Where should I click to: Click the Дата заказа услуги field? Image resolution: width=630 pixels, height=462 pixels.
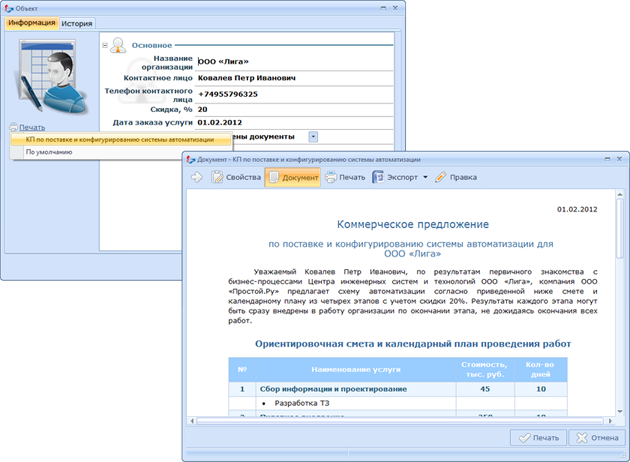coord(295,123)
